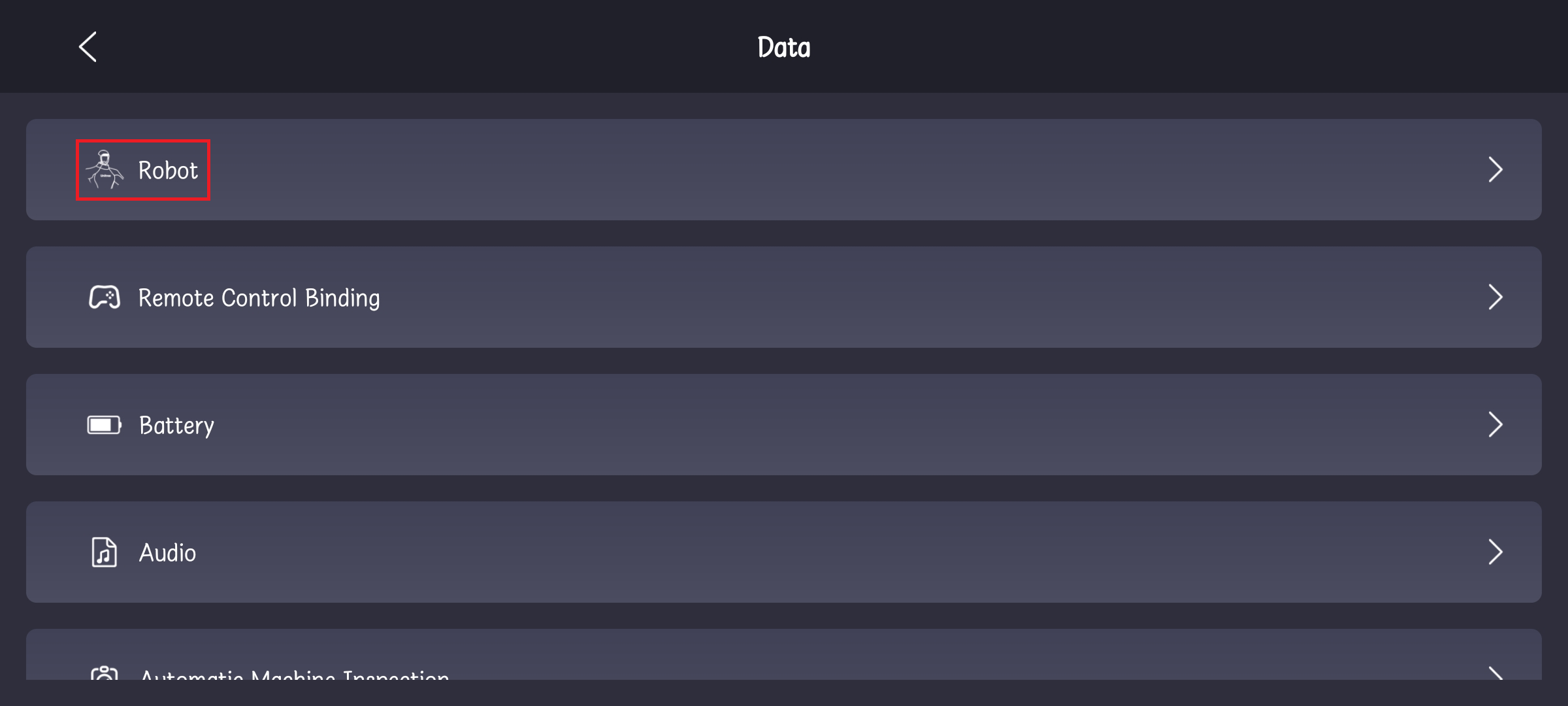Click the Data page title
The width and height of the screenshot is (1568, 706).
783,47
